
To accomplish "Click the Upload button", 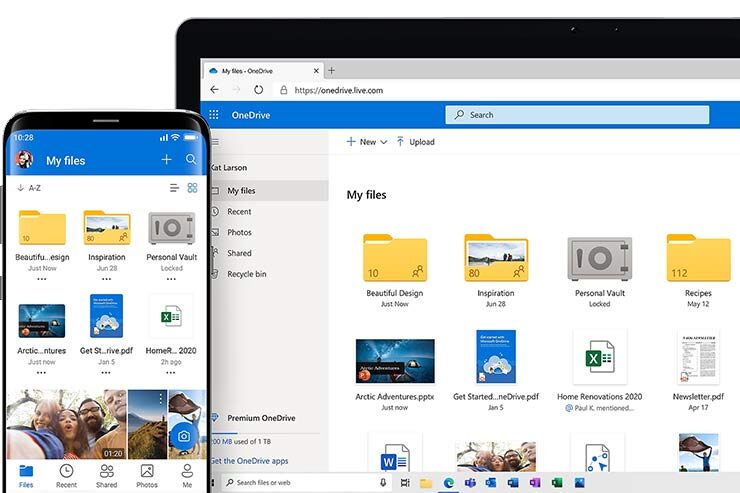I will (x=415, y=142).
